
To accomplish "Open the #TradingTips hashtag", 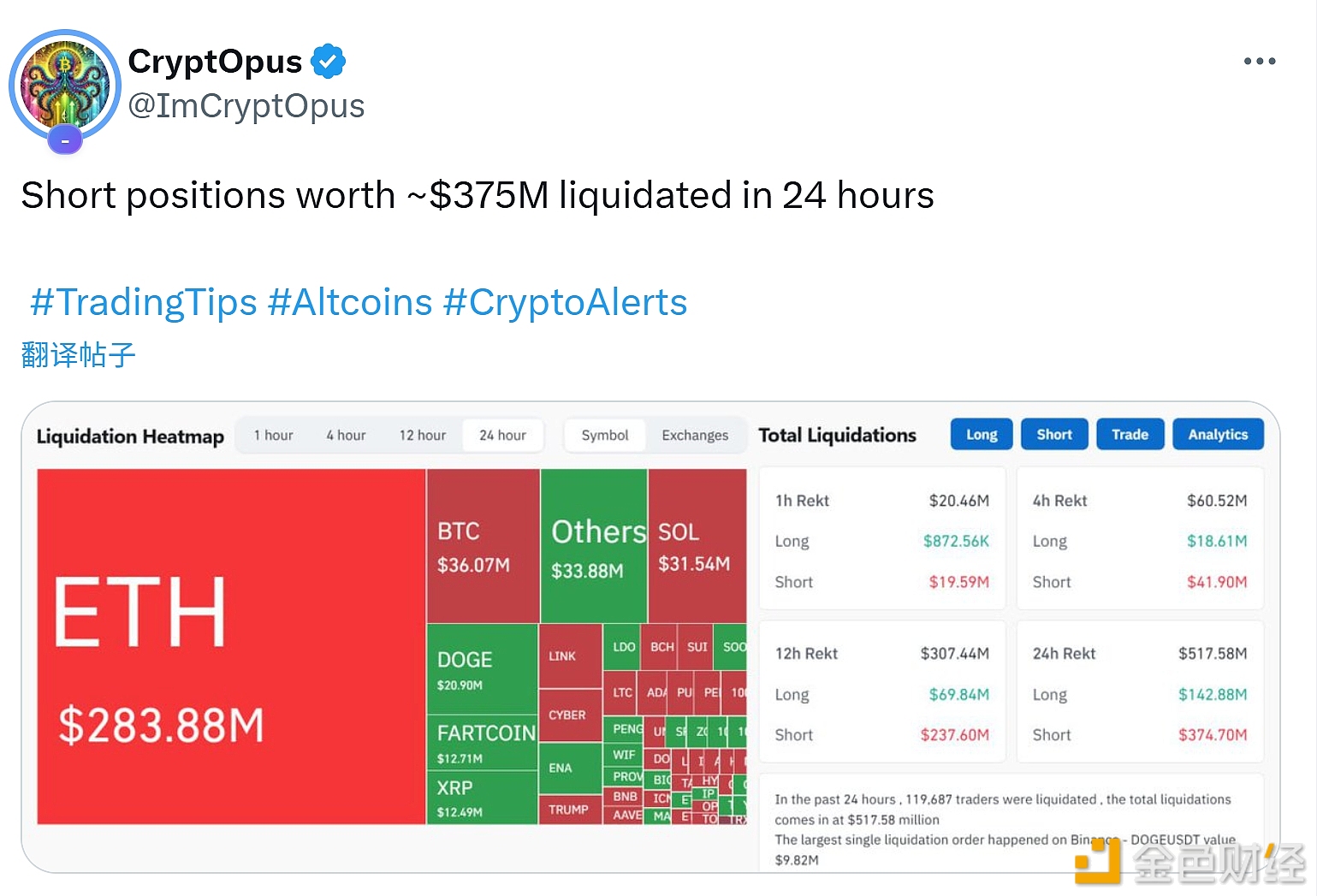I will click(x=144, y=302).
